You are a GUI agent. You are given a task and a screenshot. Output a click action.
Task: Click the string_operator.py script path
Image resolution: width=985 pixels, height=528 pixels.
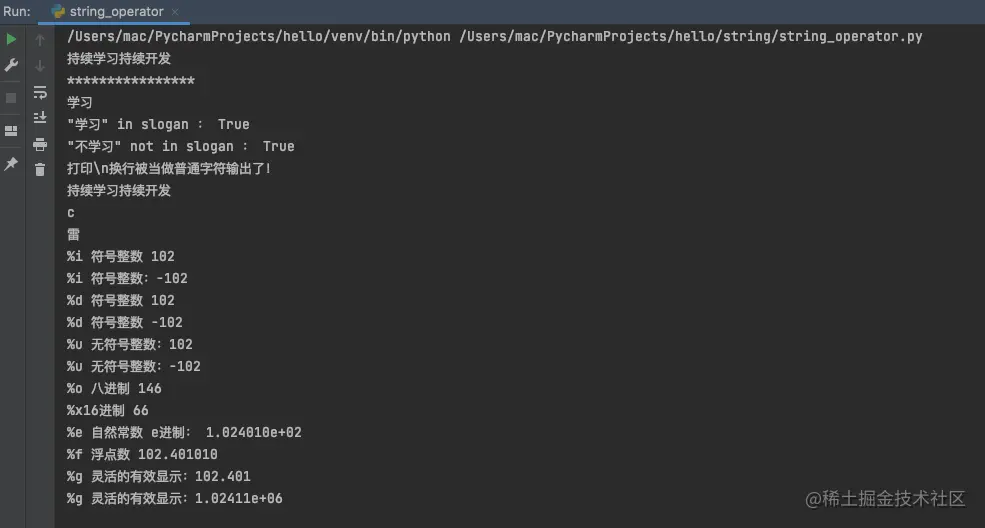[690, 36]
